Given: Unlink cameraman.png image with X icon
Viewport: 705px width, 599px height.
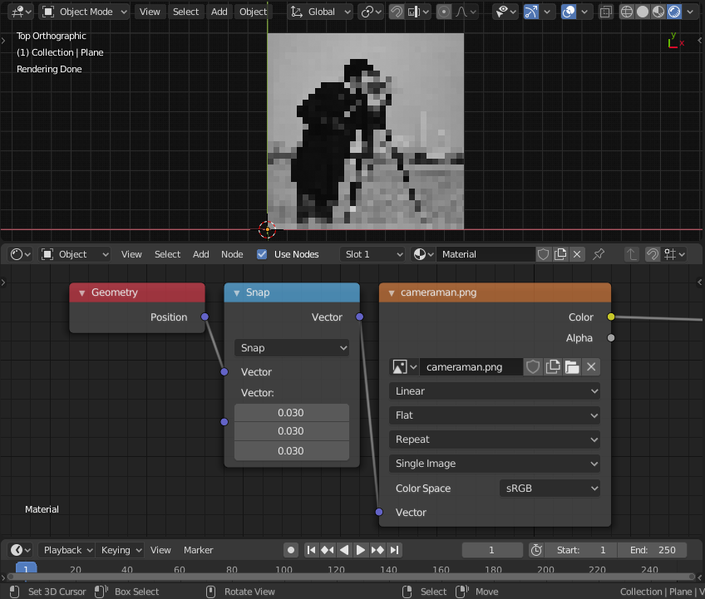Looking at the screenshot, I should coord(591,367).
